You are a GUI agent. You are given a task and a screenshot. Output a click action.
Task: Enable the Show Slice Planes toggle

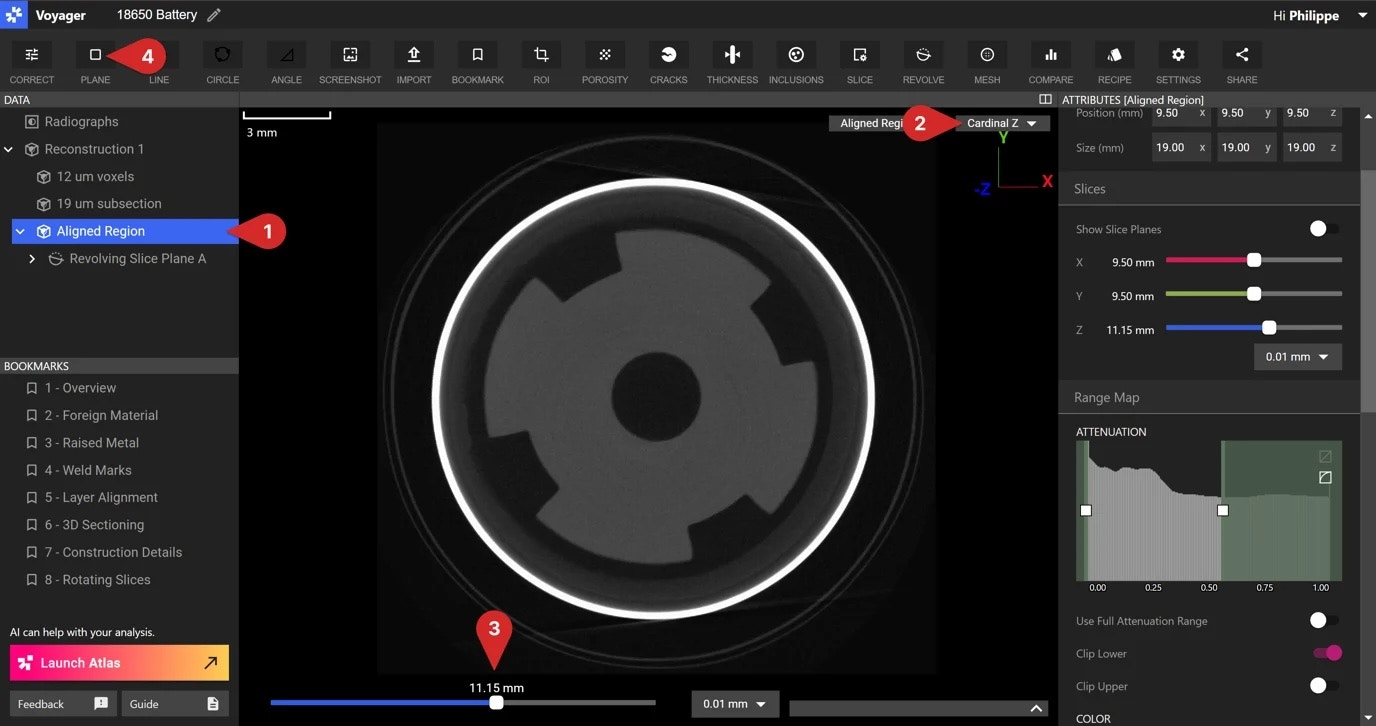(x=1324, y=229)
